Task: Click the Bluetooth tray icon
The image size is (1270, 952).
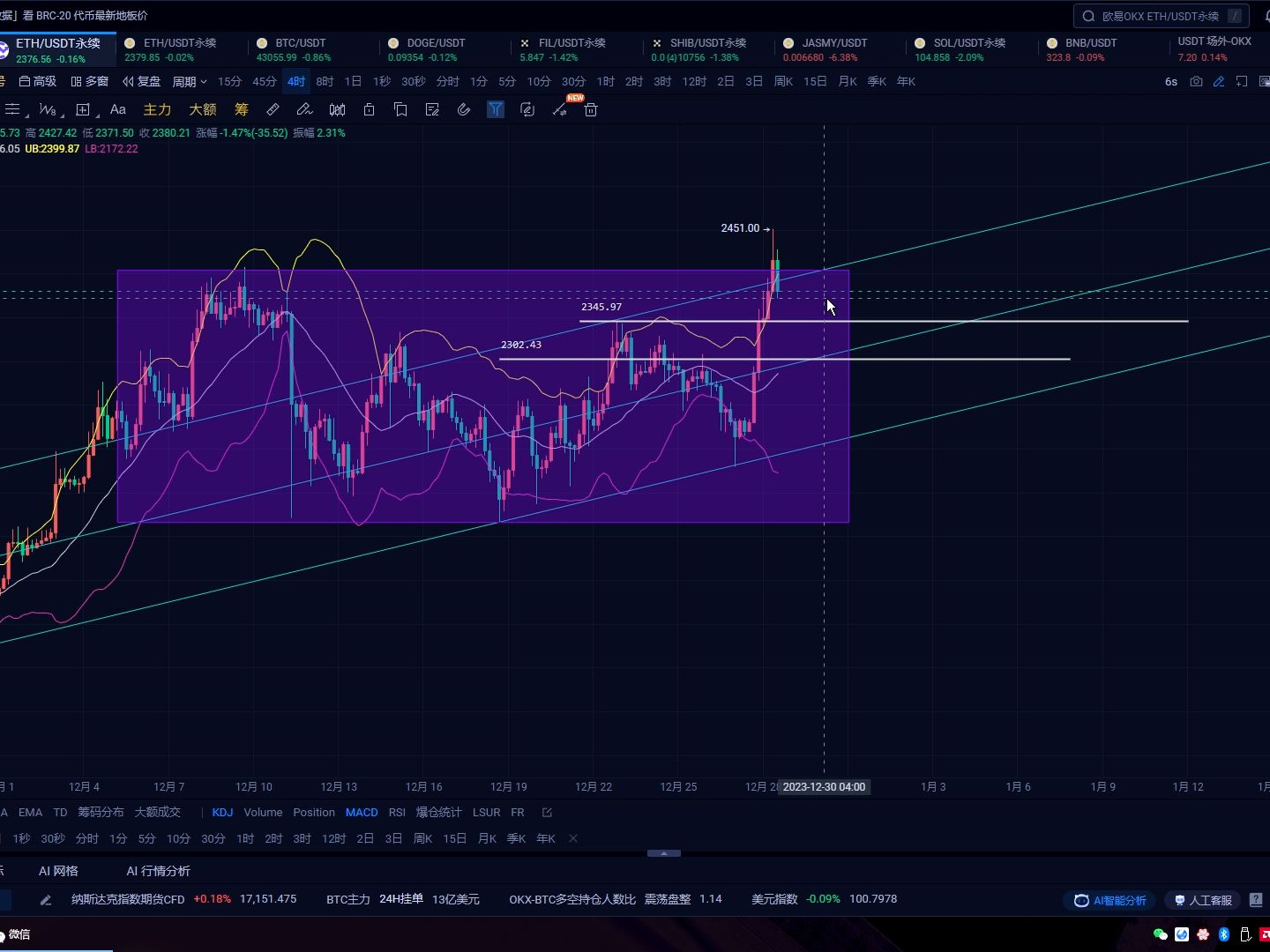Action: (1224, 934)
